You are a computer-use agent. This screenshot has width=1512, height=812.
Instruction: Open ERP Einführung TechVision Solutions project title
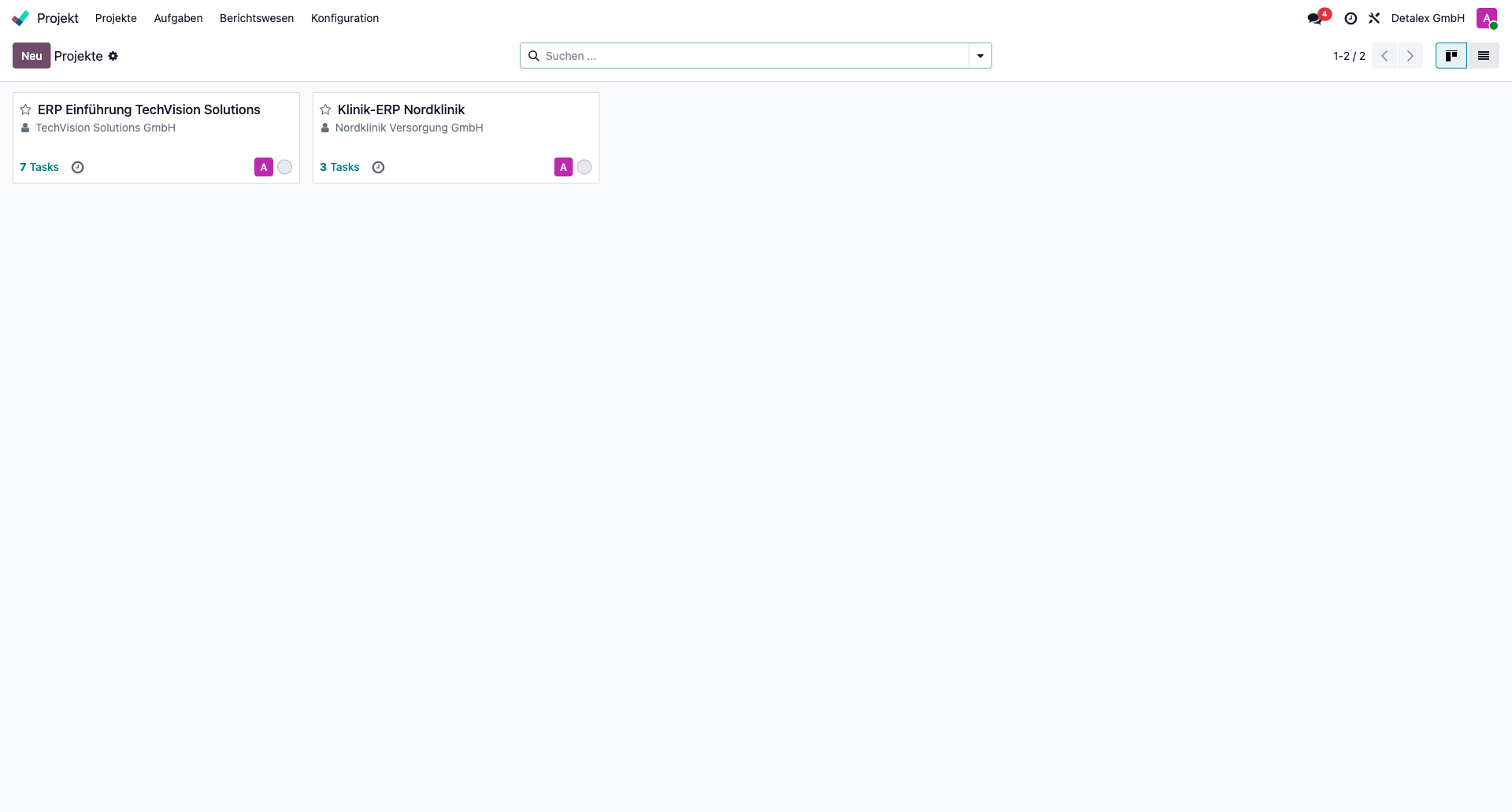(149, 109)
